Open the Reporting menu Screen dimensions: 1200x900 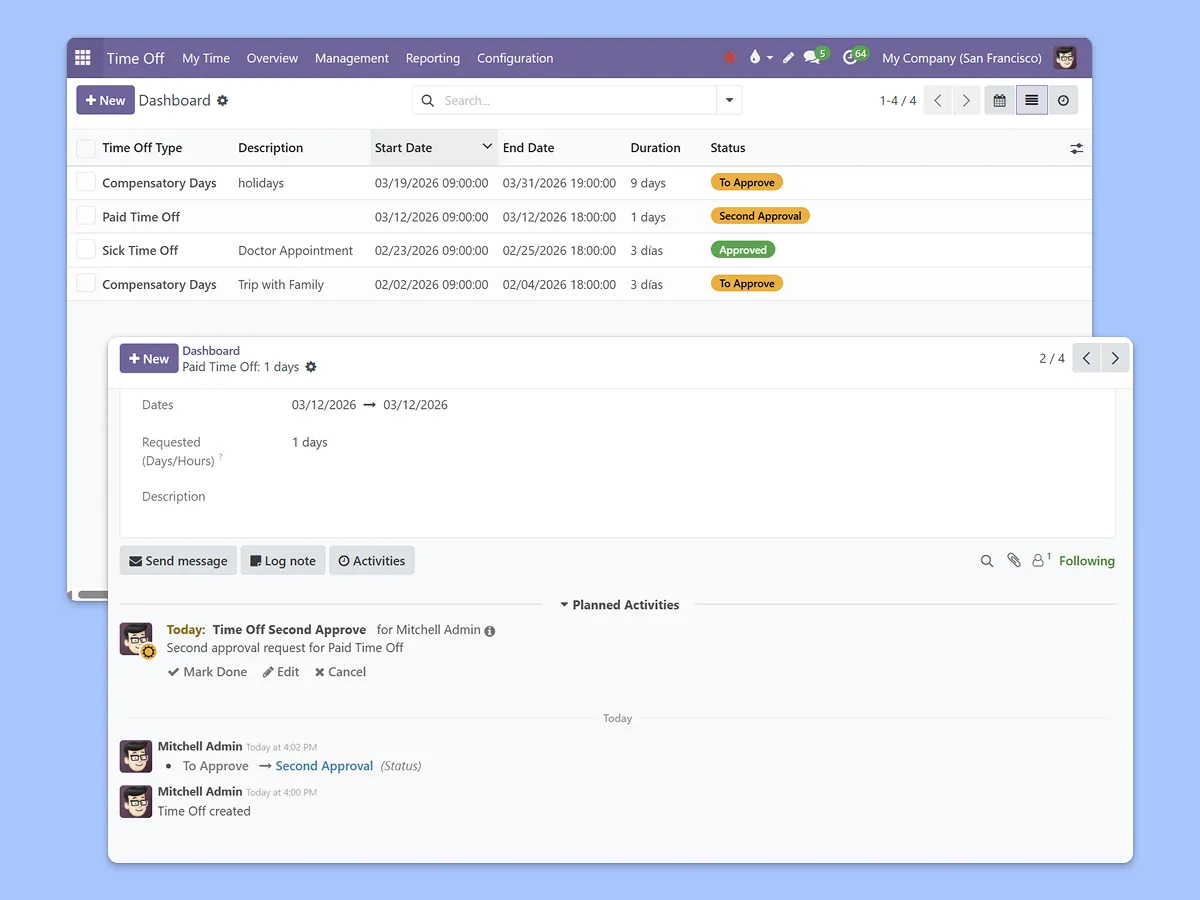coord(432,58)
